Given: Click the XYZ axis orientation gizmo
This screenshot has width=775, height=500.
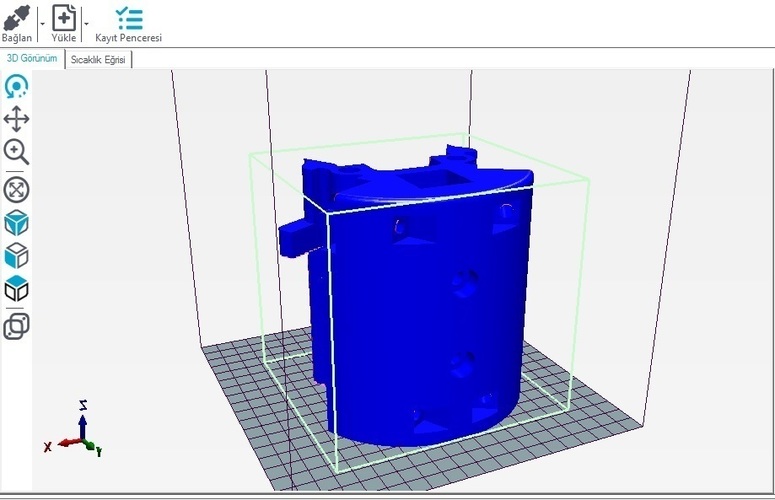Looking at the screenshot, I should (74, 429).
